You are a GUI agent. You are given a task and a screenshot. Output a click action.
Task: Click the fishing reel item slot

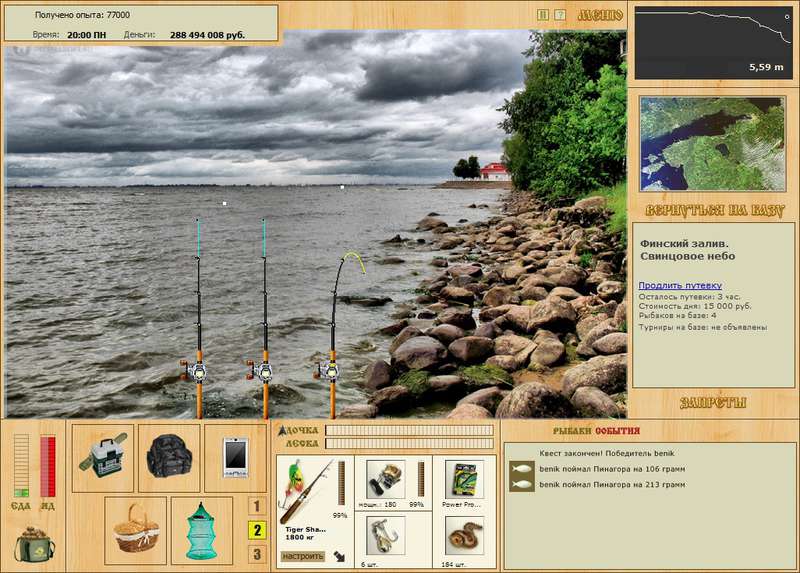[386, 480]
